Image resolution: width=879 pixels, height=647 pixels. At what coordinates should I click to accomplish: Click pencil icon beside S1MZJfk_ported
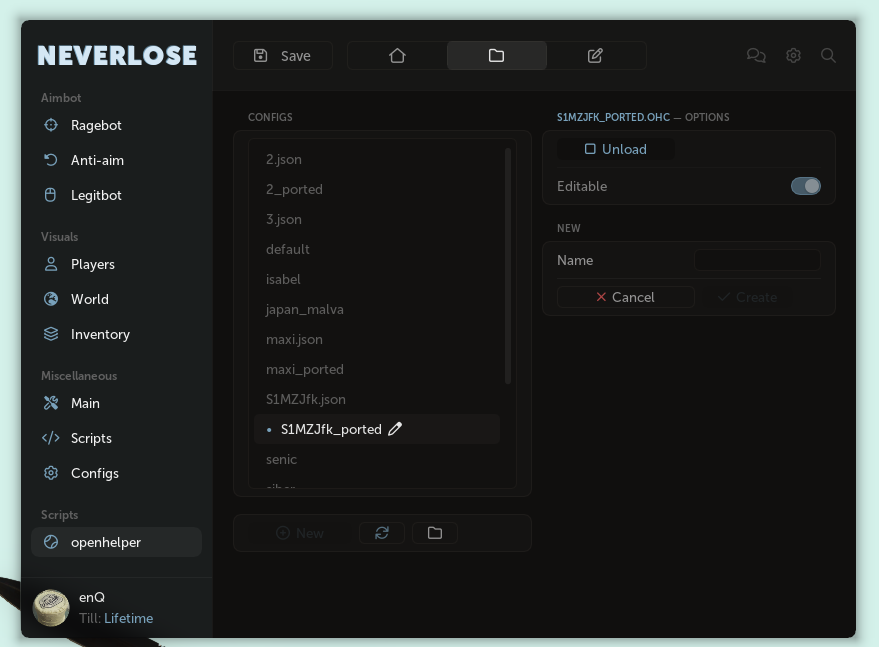click(x=395, y=429)
